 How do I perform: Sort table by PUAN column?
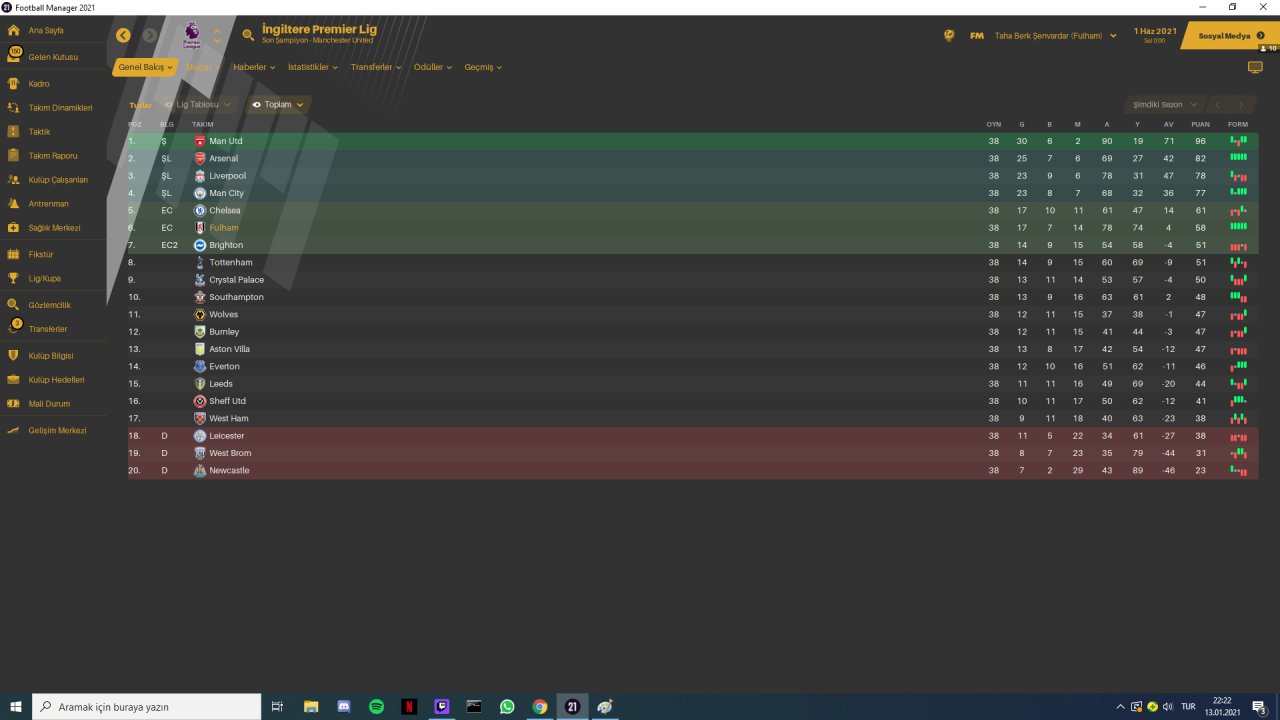click(1201, 124)
